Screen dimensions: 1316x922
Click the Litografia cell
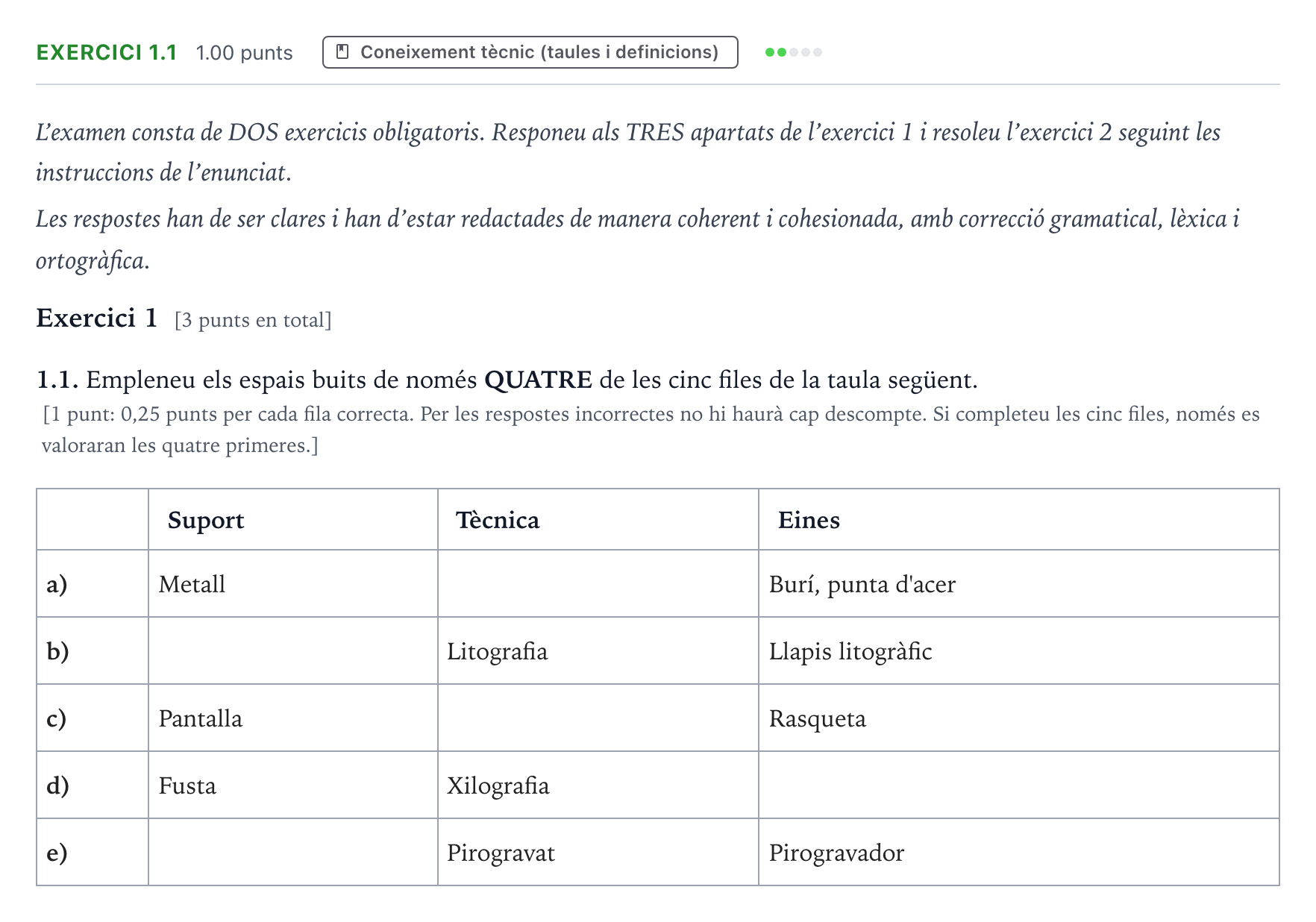coord(598,650)
